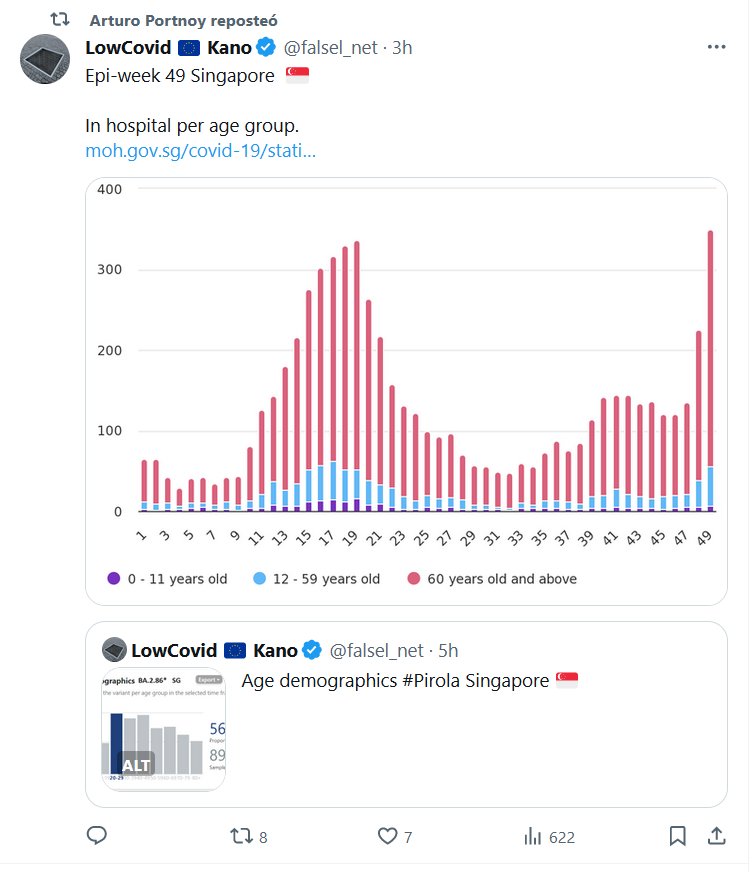Open the @falsel_net handle in main tweet

(334, 47)
